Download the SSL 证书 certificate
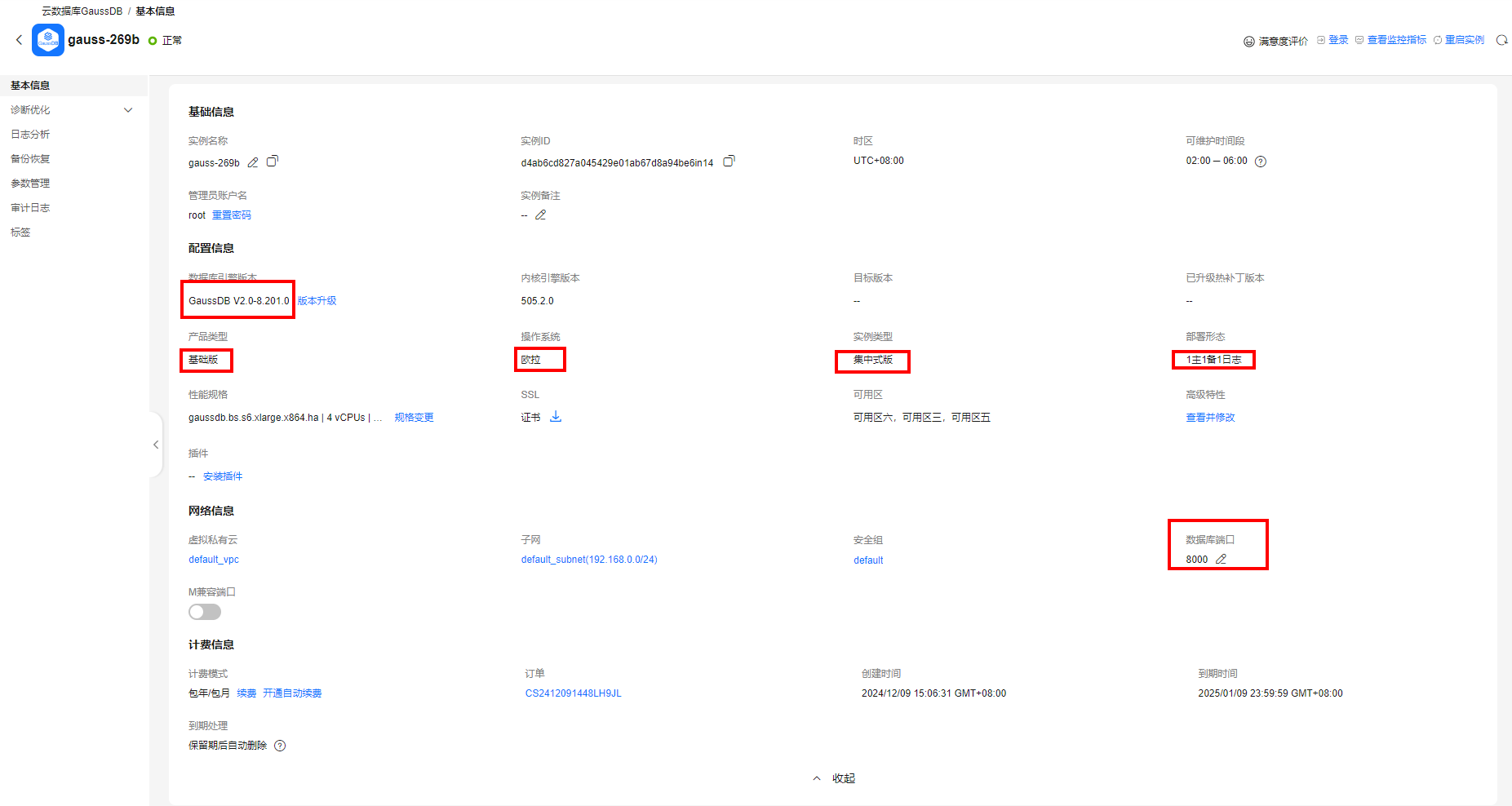 [556, 417]
